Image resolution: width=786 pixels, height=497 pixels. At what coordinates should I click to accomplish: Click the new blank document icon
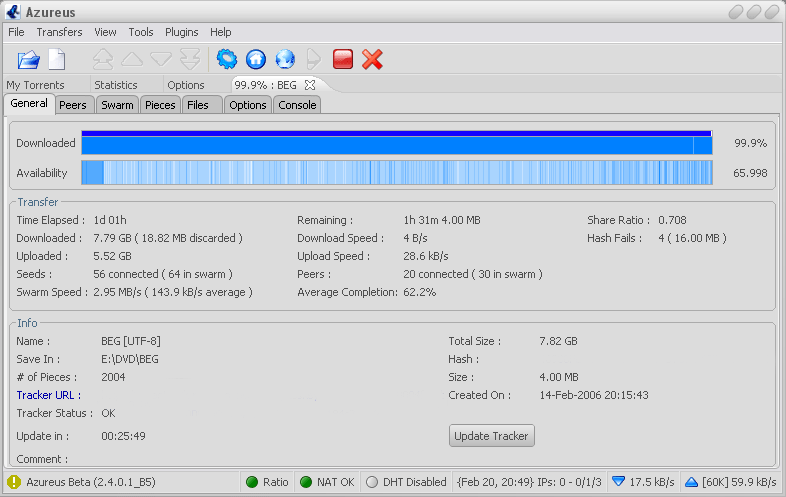(57, 59)
